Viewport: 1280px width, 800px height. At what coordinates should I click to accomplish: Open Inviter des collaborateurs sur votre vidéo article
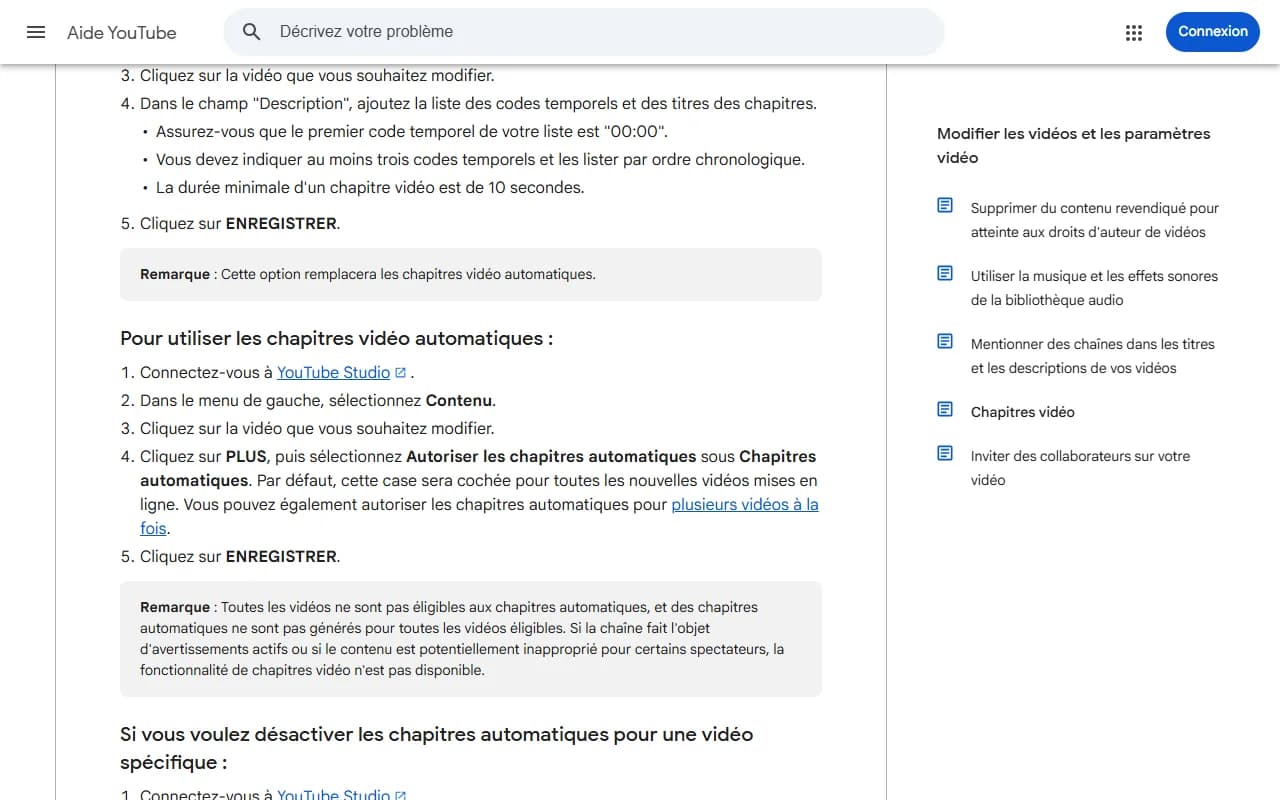tap(1081, 468)
